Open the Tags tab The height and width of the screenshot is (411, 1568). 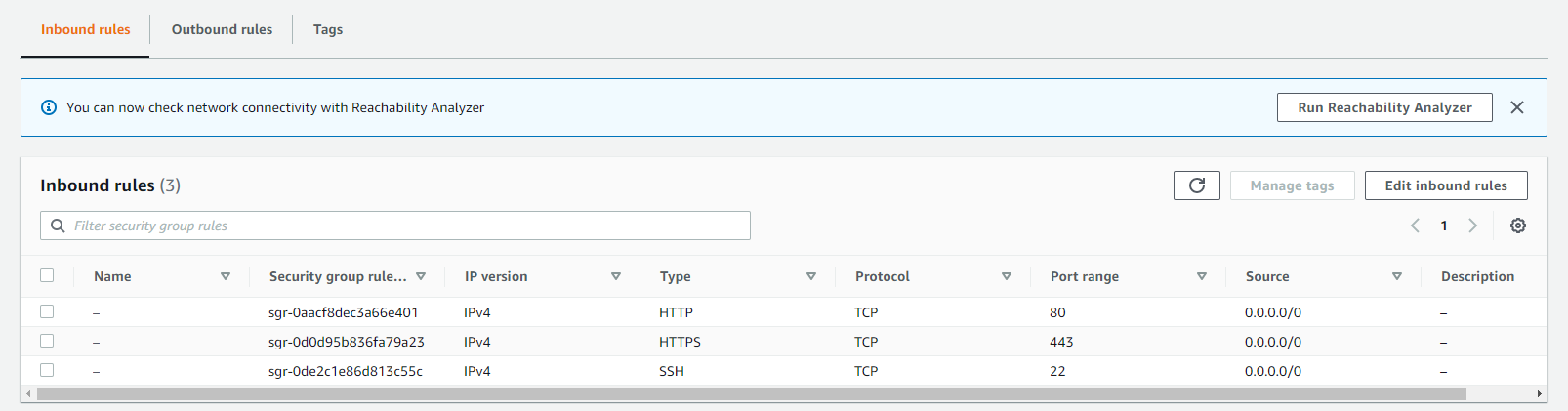click(x=328, y=29)
